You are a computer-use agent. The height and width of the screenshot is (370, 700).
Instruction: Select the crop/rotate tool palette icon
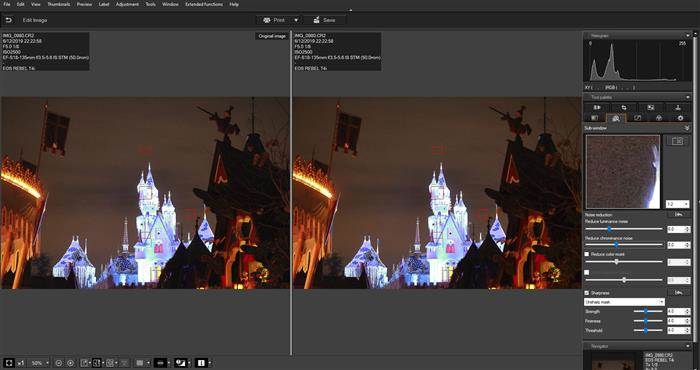point(624,108)
